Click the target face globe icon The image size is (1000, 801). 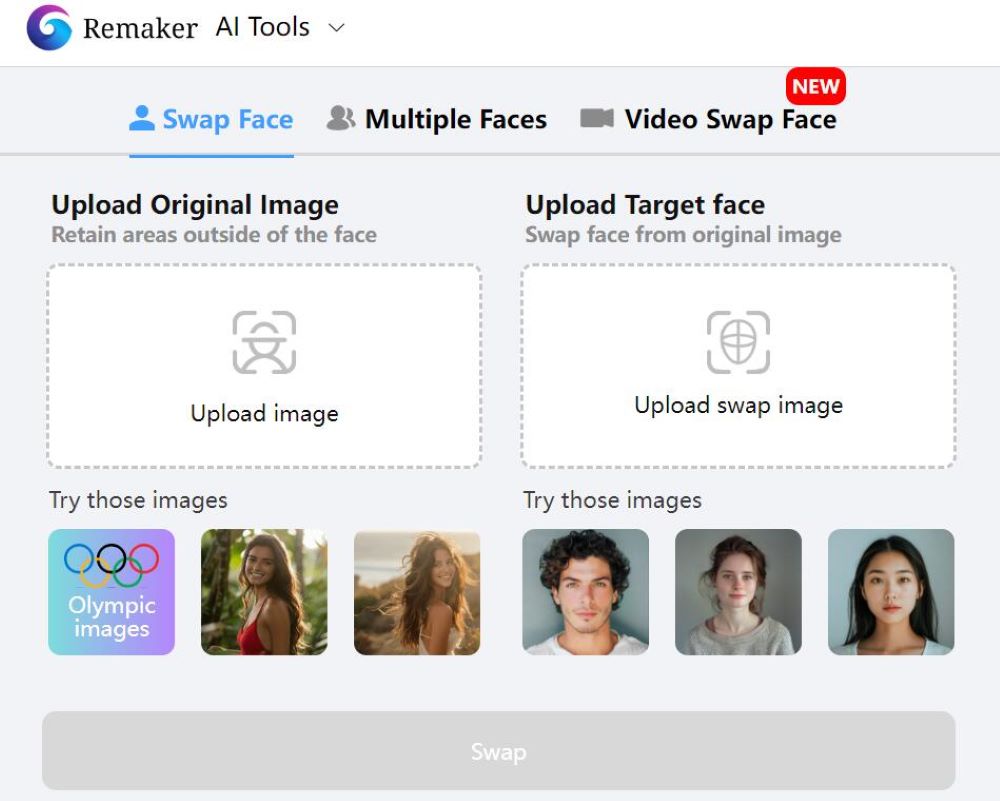tap(738, 342)
